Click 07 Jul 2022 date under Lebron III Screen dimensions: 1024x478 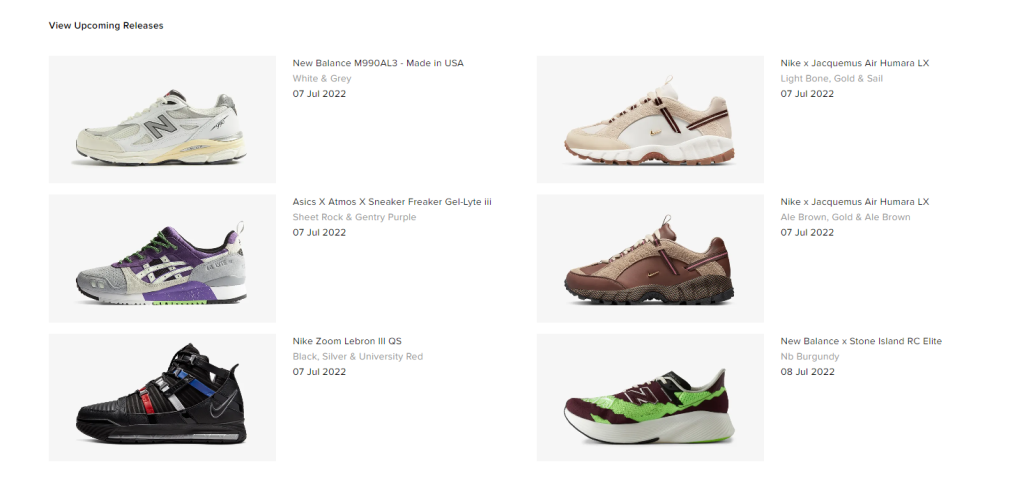pos(319,372)
